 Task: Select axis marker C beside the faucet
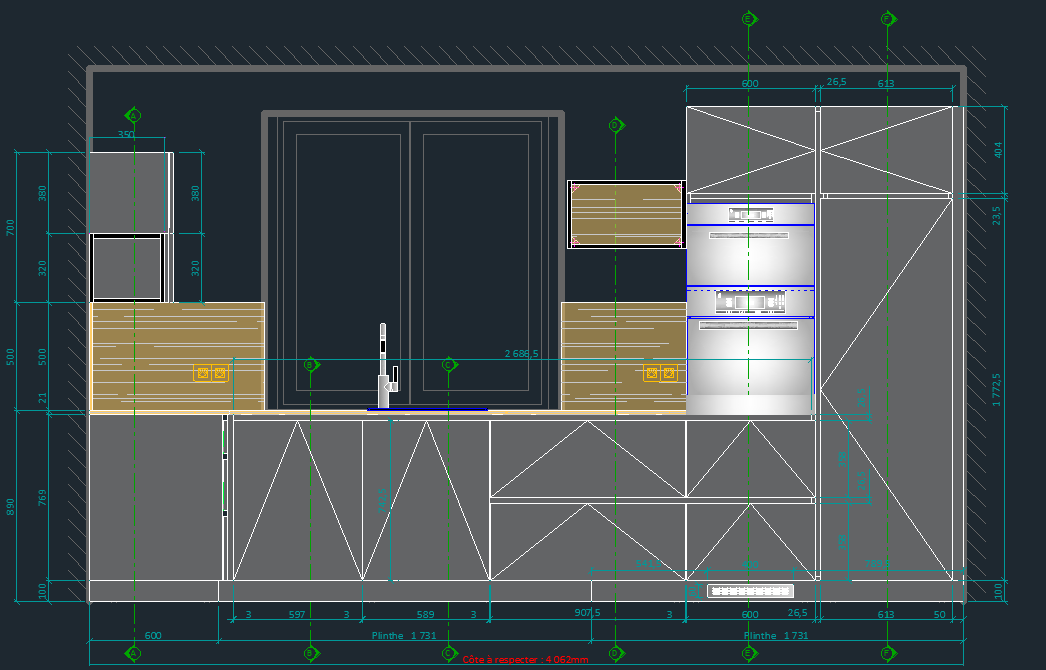[x=448, y=365]
